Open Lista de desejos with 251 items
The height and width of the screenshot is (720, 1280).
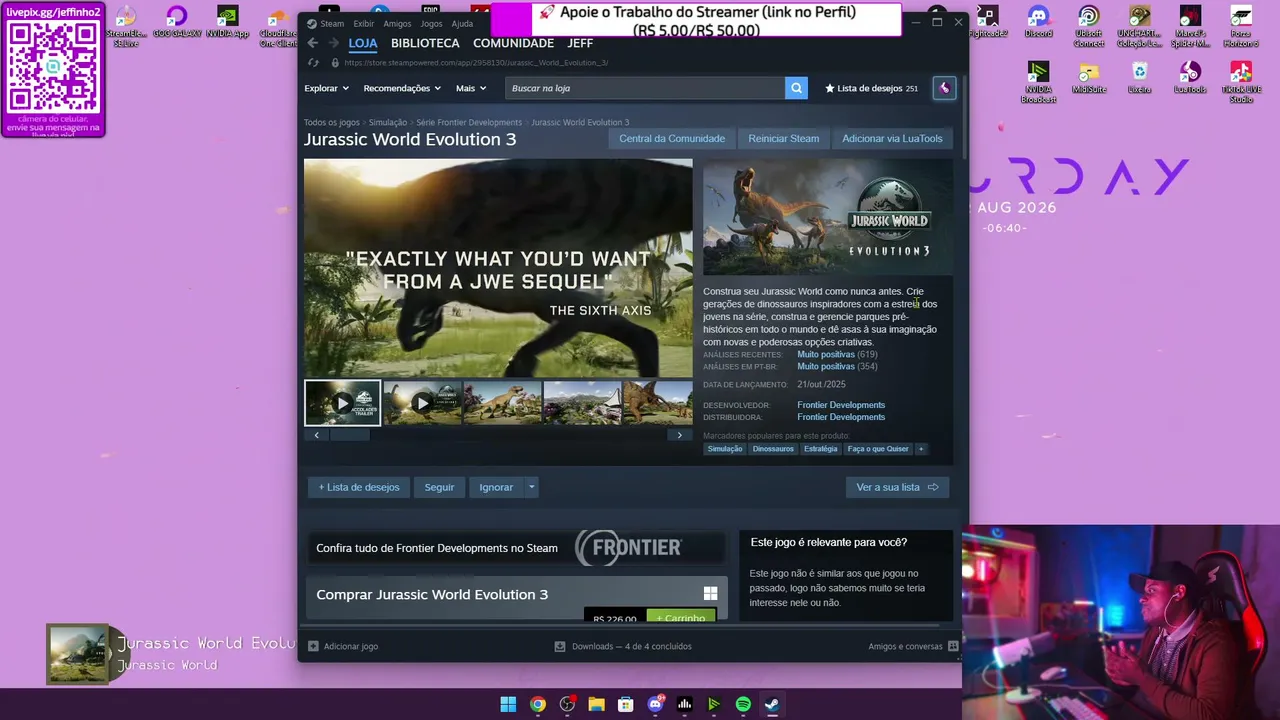(871, 88)
